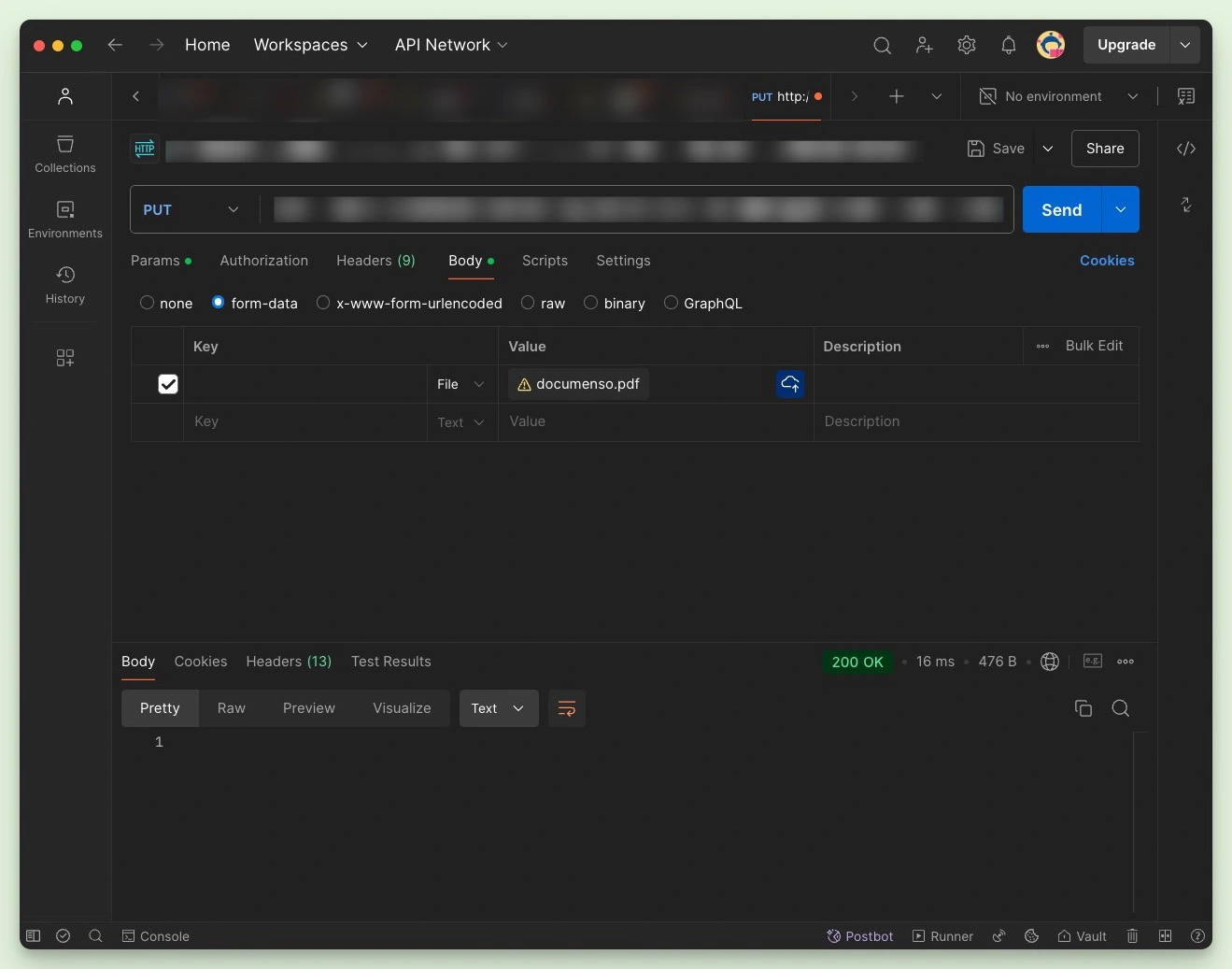Click the code snippet icon
Image resolution: width=1232 pixels, height=969 pixels.
[x=1185, y=149]
